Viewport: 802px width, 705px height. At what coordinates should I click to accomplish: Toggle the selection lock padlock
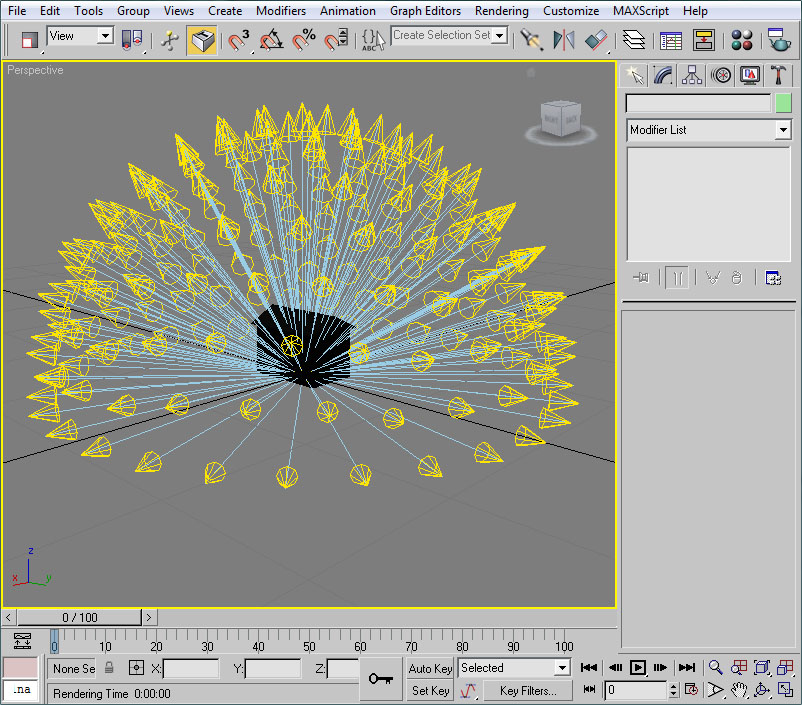110,668
